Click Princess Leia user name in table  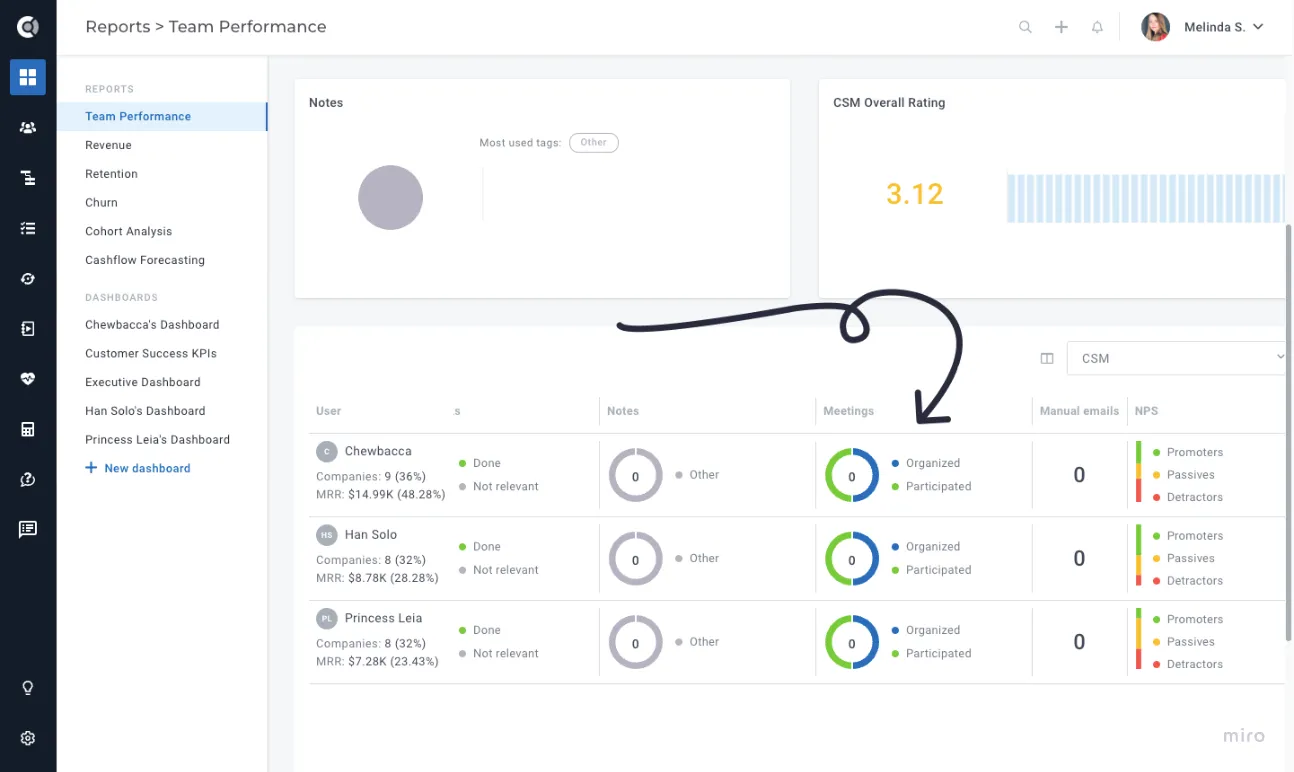coord(384,618)
